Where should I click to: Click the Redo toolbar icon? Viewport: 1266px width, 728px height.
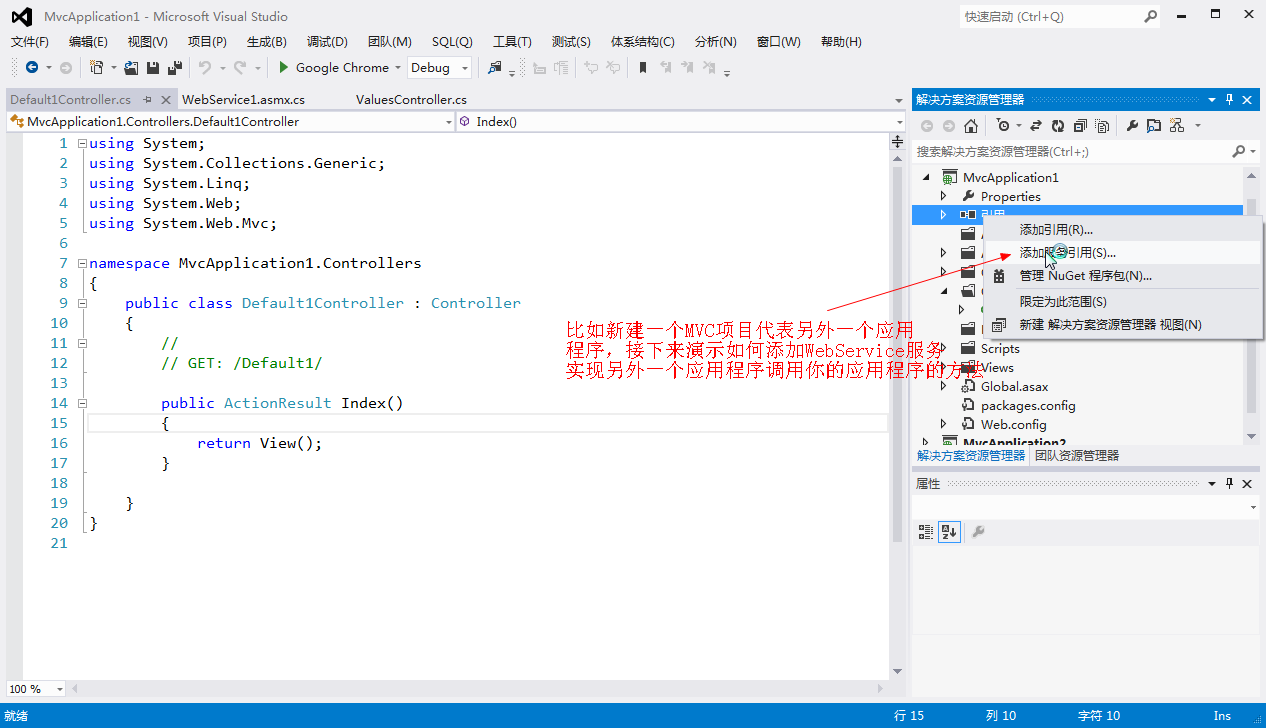pos(240,68)
